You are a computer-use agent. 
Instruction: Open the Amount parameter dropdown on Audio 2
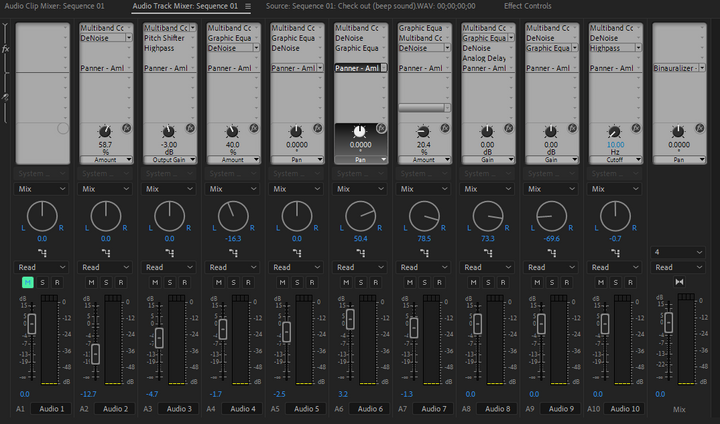click(x=106, y=160)
